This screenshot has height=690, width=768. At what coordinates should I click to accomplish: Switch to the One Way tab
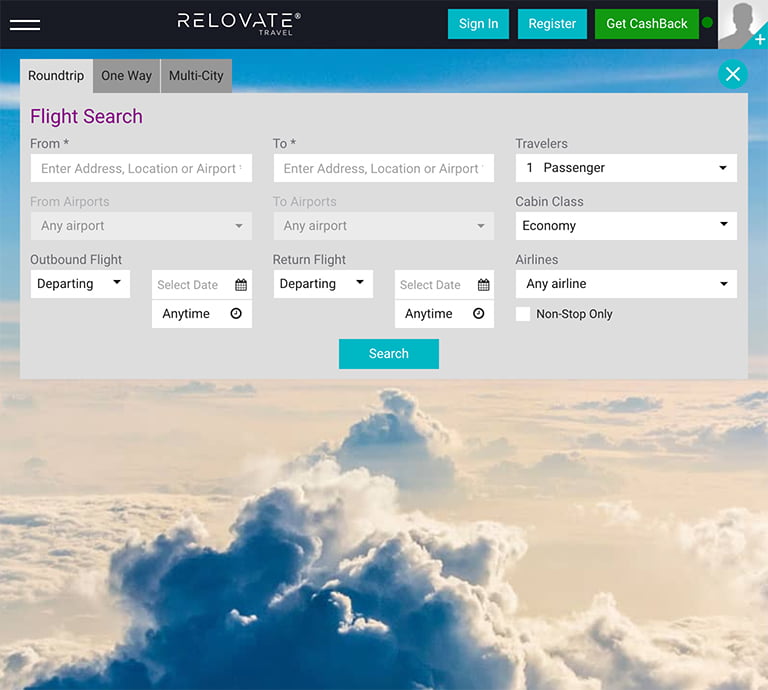pyautogui.click(x=126, y=76)
